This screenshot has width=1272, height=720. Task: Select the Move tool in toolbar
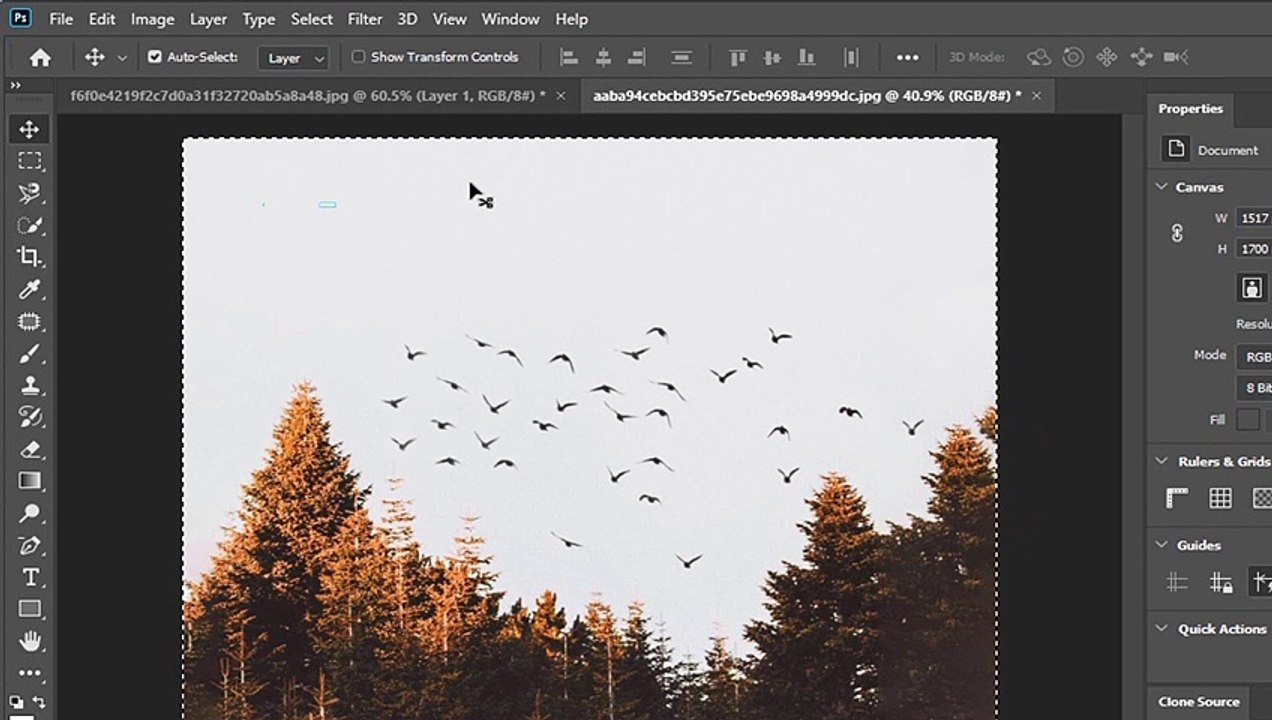click(x=29, y=129)
